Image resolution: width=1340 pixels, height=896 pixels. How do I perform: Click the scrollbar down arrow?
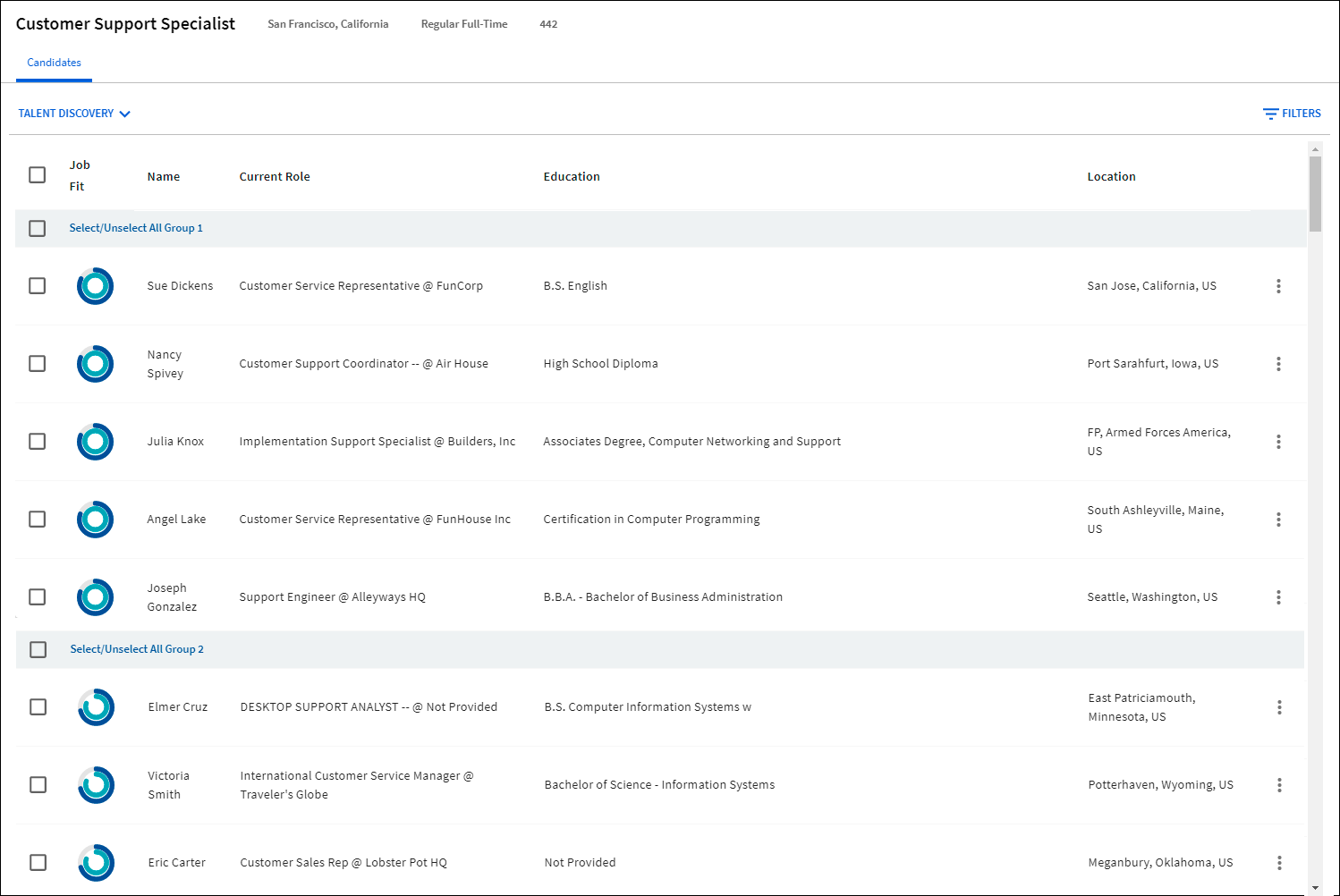tap(1315, 887)
